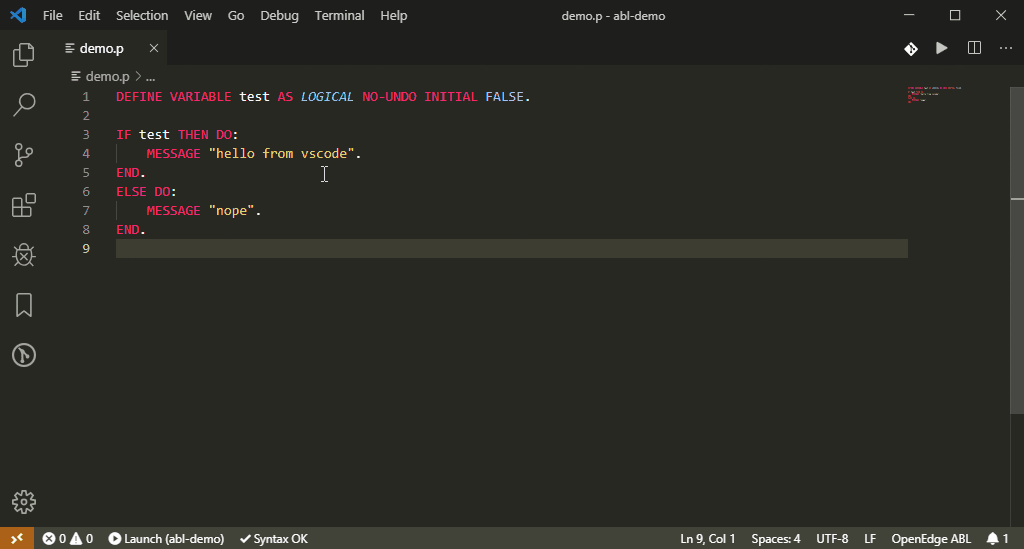Image resolution: width=1024 pixels, height=549 pixels.
Task: Open the Source Control view
Action: pos(24,155)
